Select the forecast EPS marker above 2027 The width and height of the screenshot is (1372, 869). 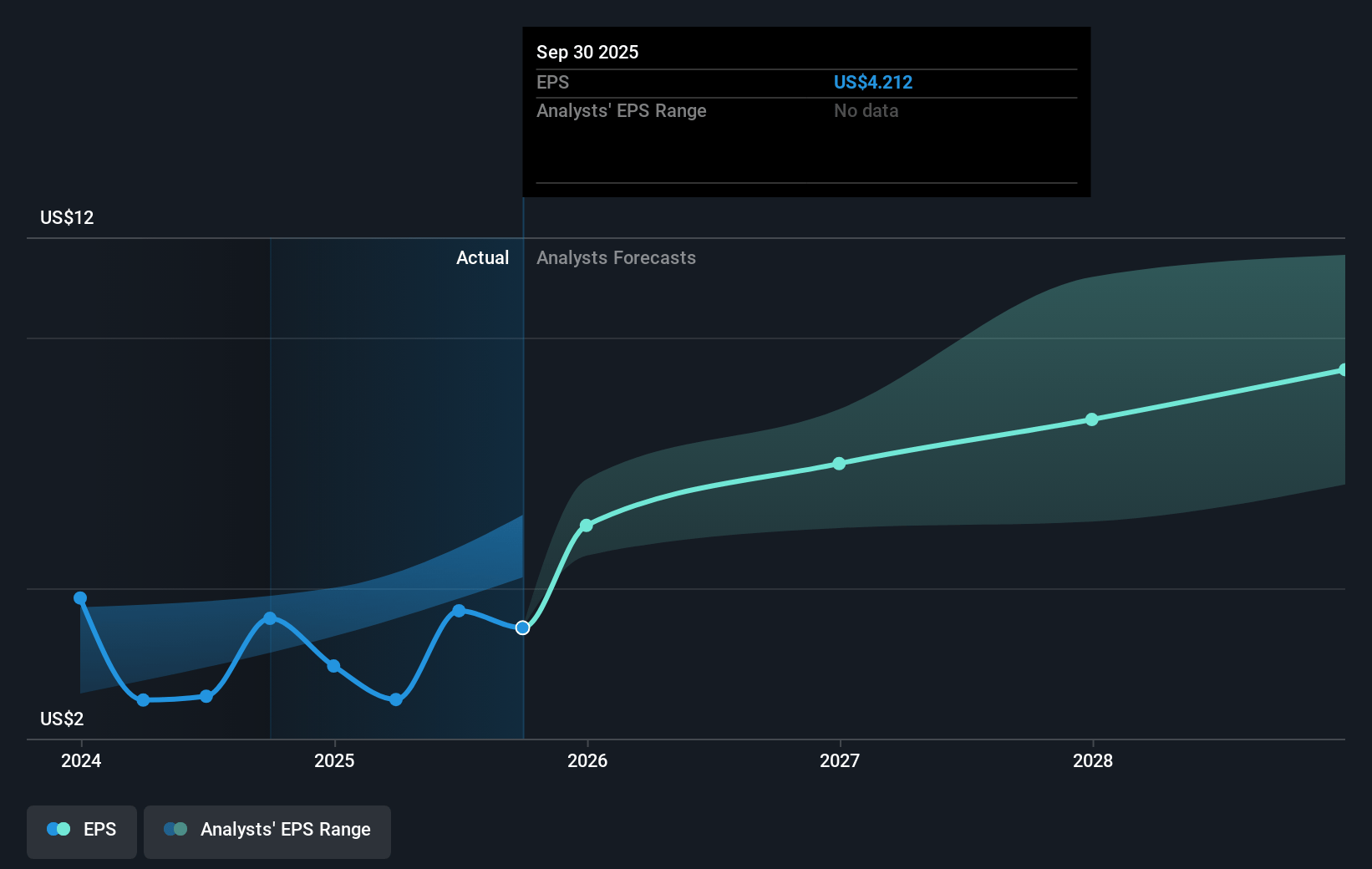[839, 464]
